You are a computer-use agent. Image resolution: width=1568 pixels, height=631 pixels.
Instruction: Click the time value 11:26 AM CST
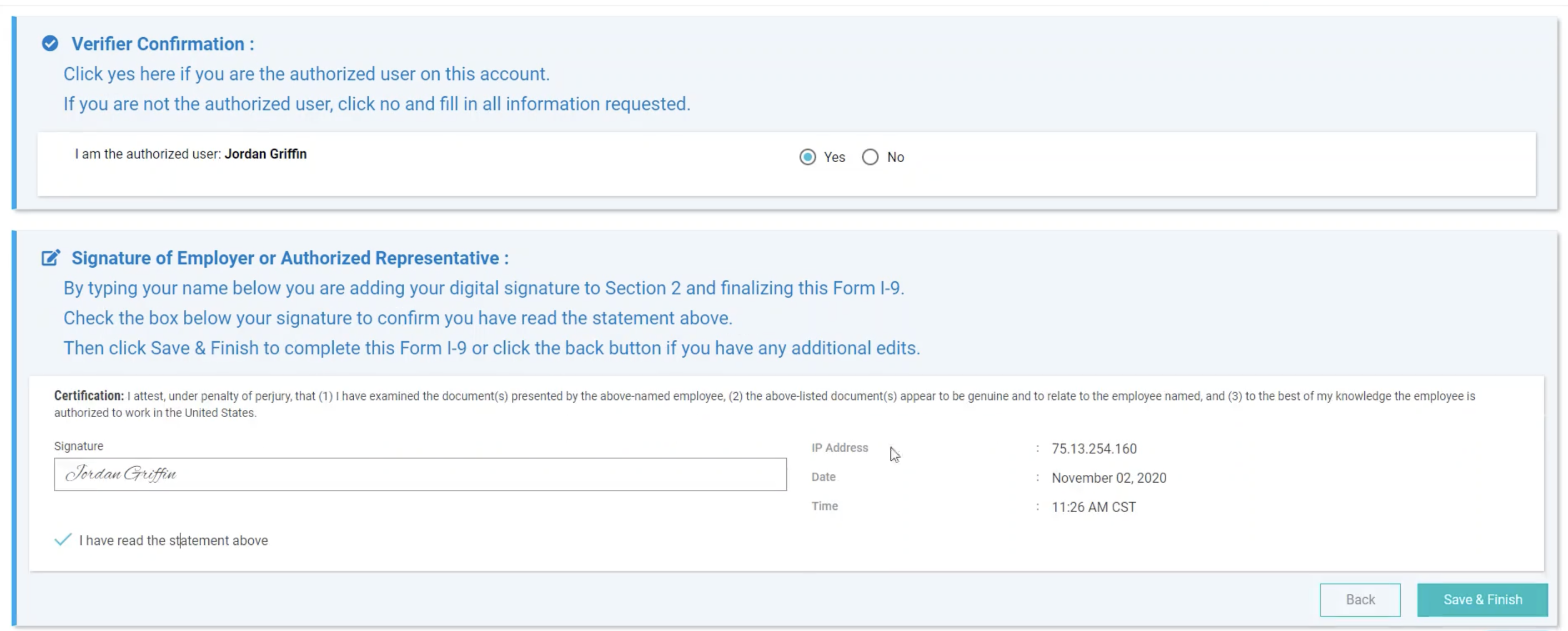tap(1093, 507)
